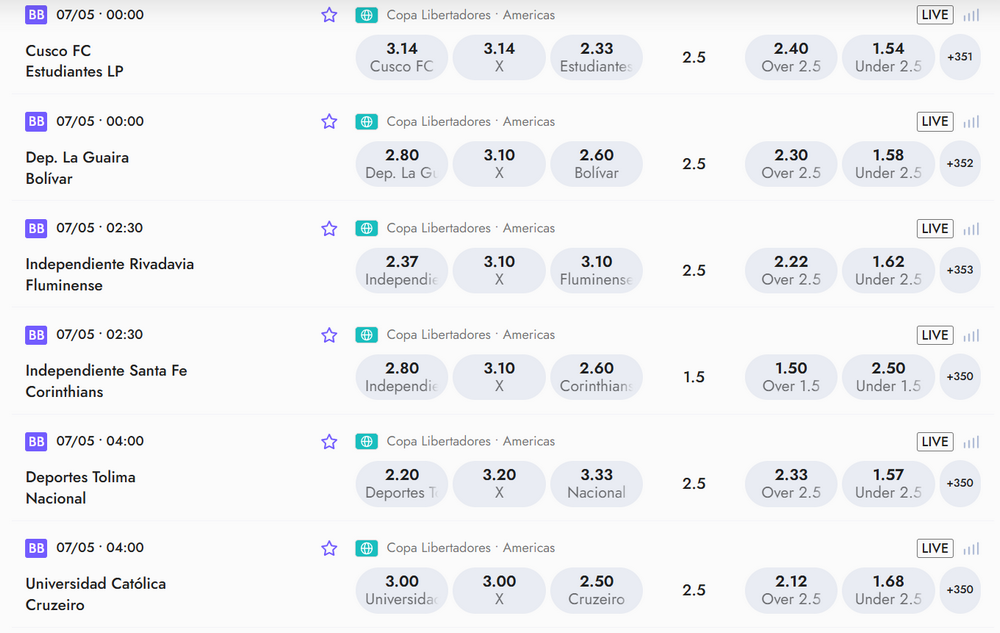Click BB badge in Dep. La Guaira row
Image resolution: width=1000 pixels, height=633 pixels.
click(36, 121)
